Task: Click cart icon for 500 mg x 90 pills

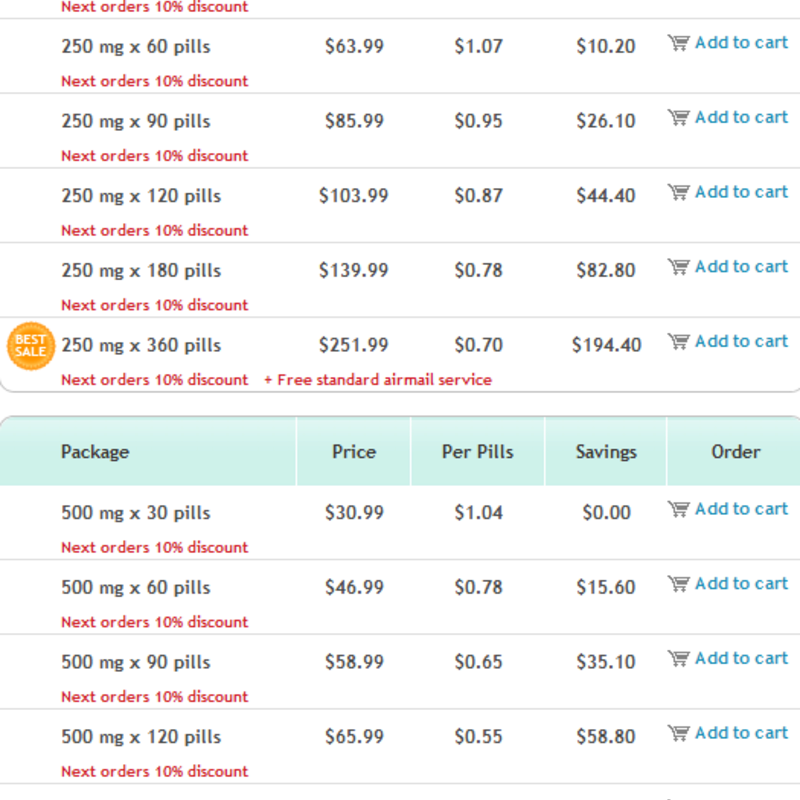Action: pyautogui.click(x=678, y=659)
